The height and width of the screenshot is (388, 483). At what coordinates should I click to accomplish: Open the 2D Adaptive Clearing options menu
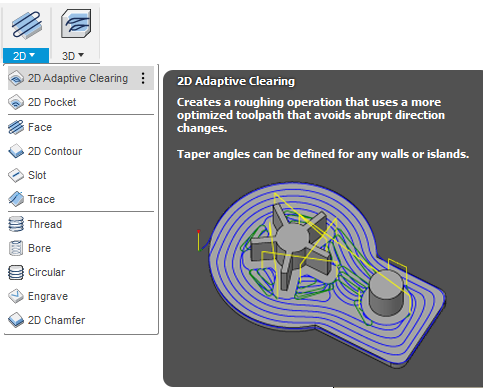click(x=143, y=78)
